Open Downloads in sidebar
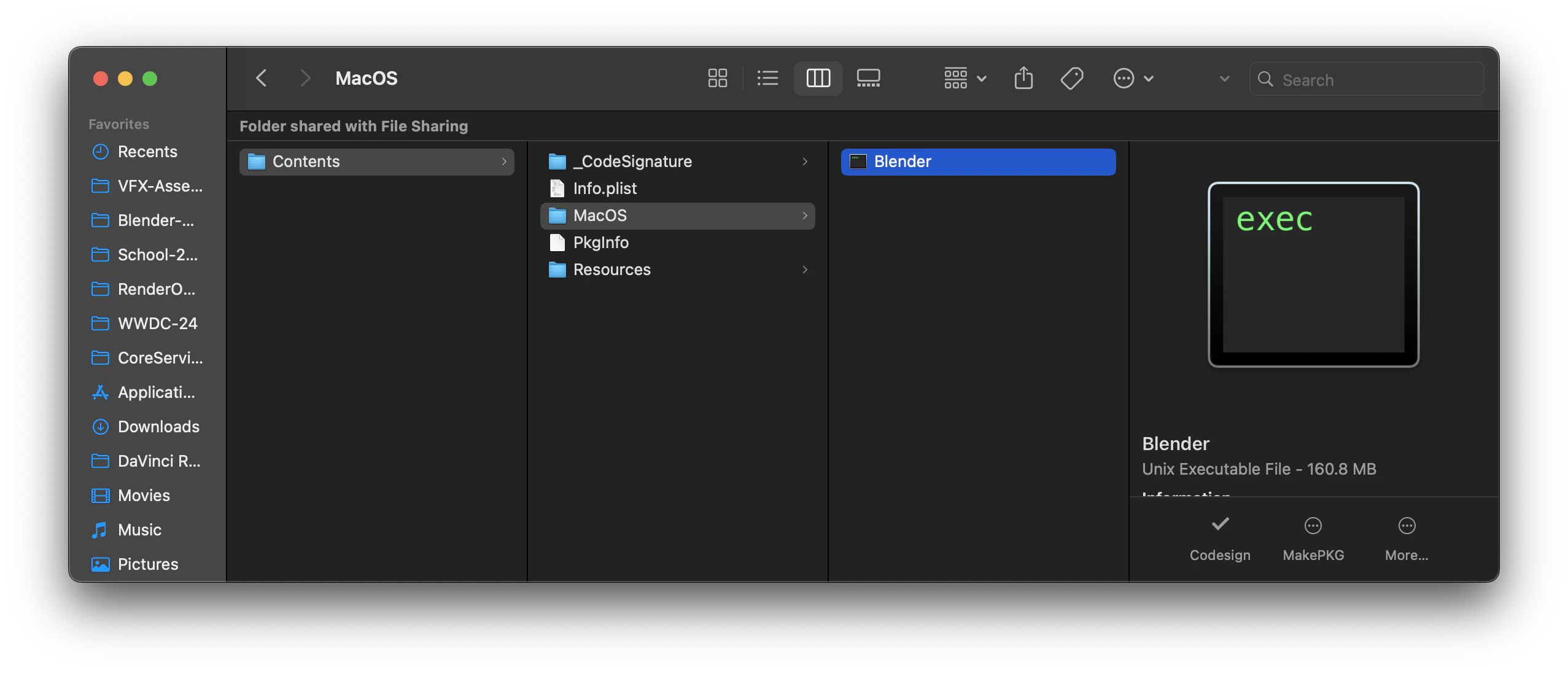 click(x=147, y=427)
